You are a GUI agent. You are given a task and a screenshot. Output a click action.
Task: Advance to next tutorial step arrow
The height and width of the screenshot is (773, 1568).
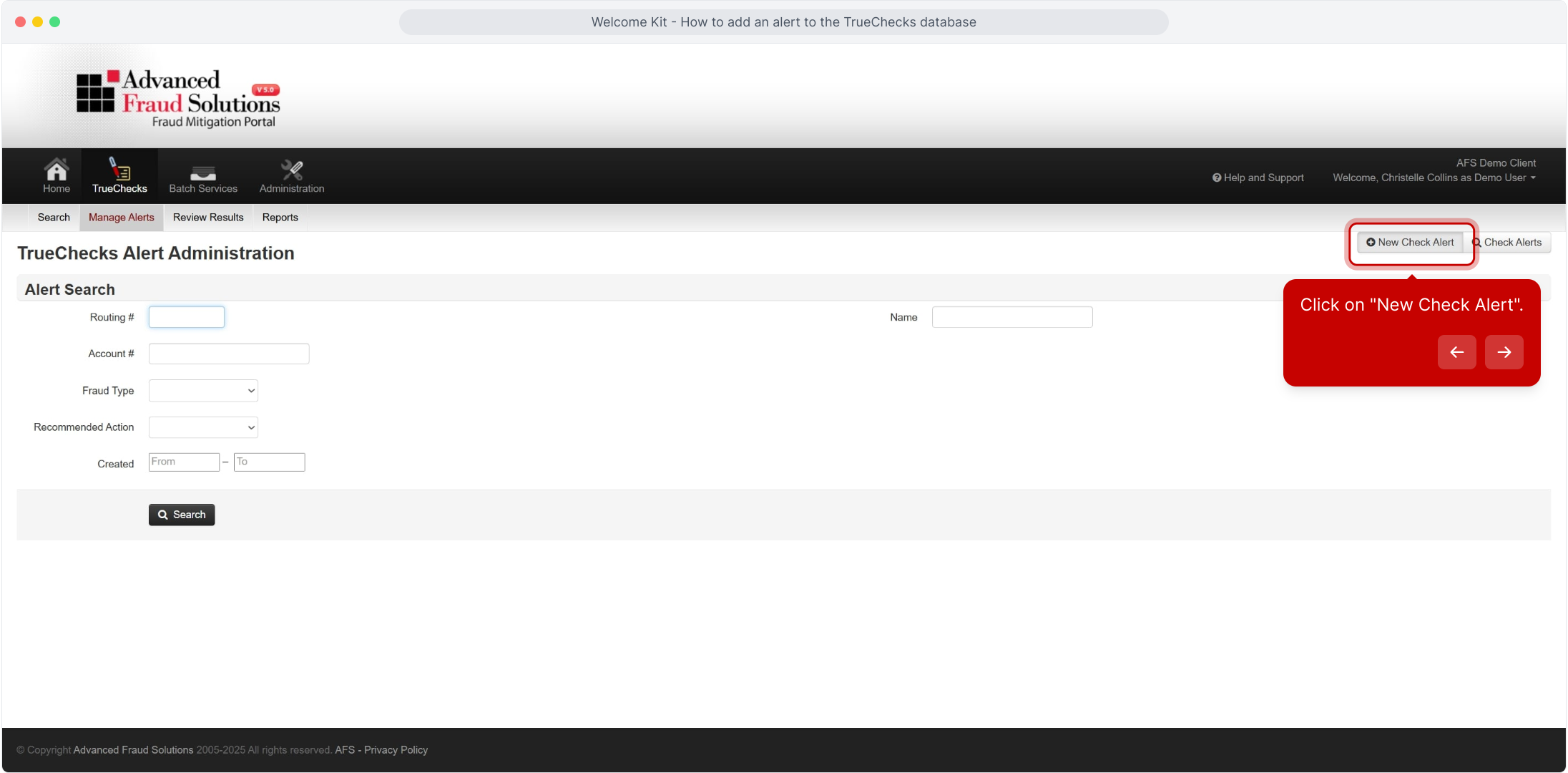click(x=1504, y=352)
